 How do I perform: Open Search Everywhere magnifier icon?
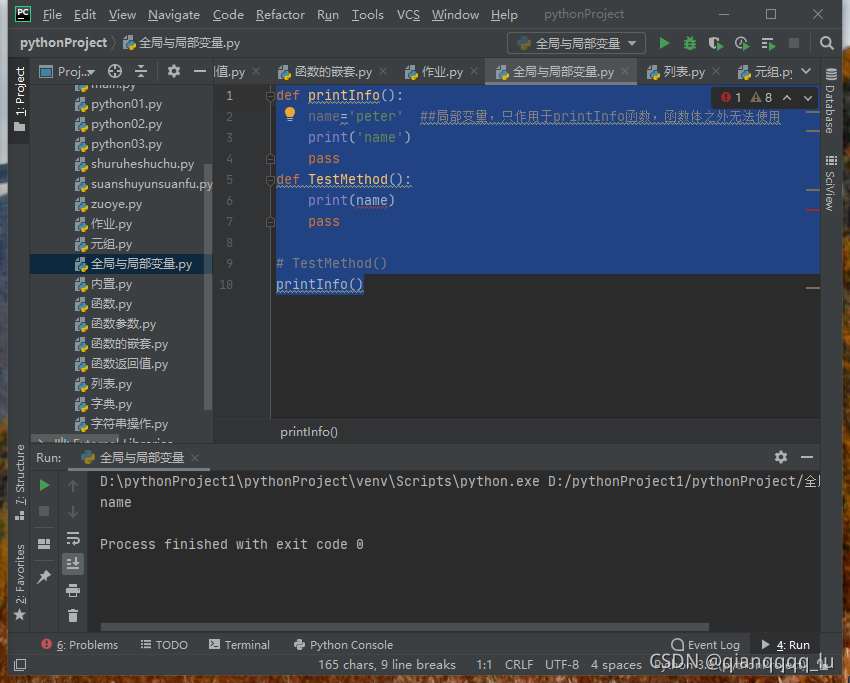(x=827, y=43)
